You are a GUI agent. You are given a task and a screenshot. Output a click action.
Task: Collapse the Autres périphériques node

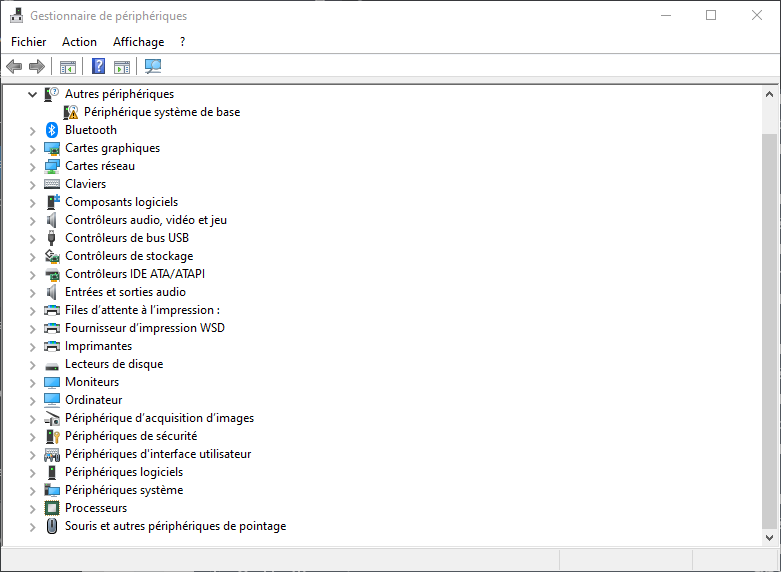33,94
